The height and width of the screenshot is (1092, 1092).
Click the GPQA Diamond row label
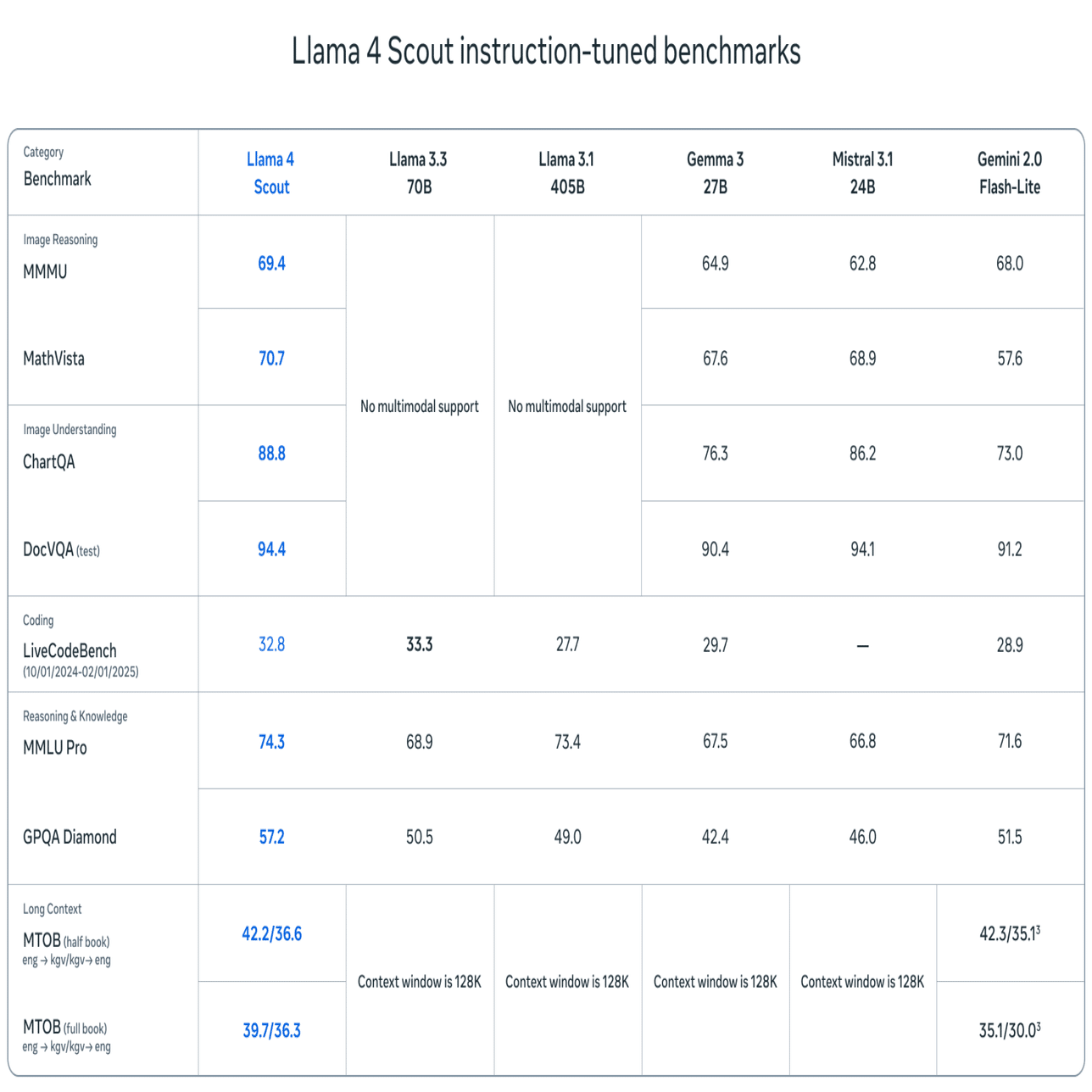70,838
